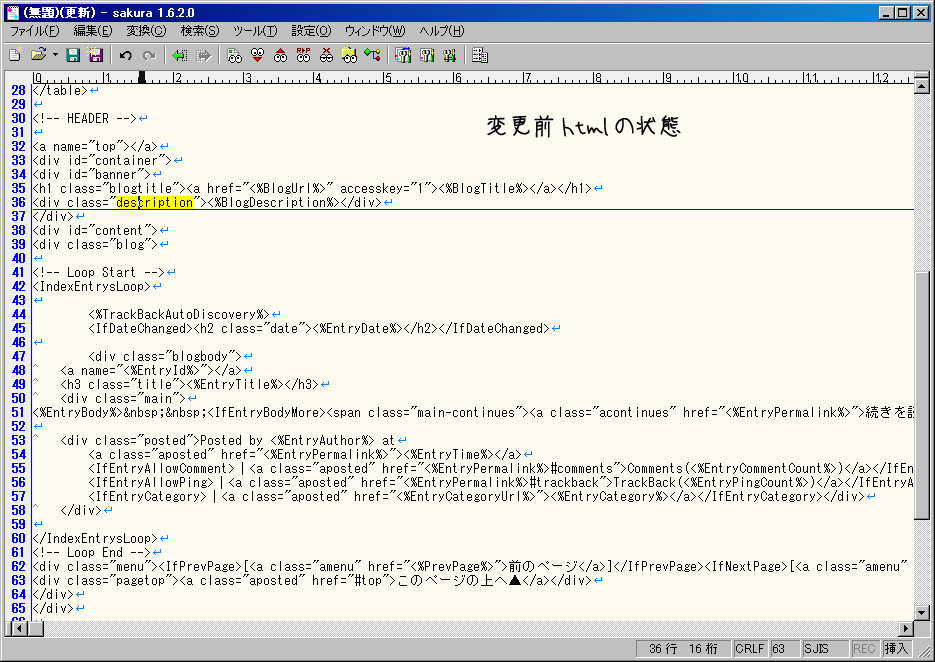Open the 設定(O) menu

[311, 31]
